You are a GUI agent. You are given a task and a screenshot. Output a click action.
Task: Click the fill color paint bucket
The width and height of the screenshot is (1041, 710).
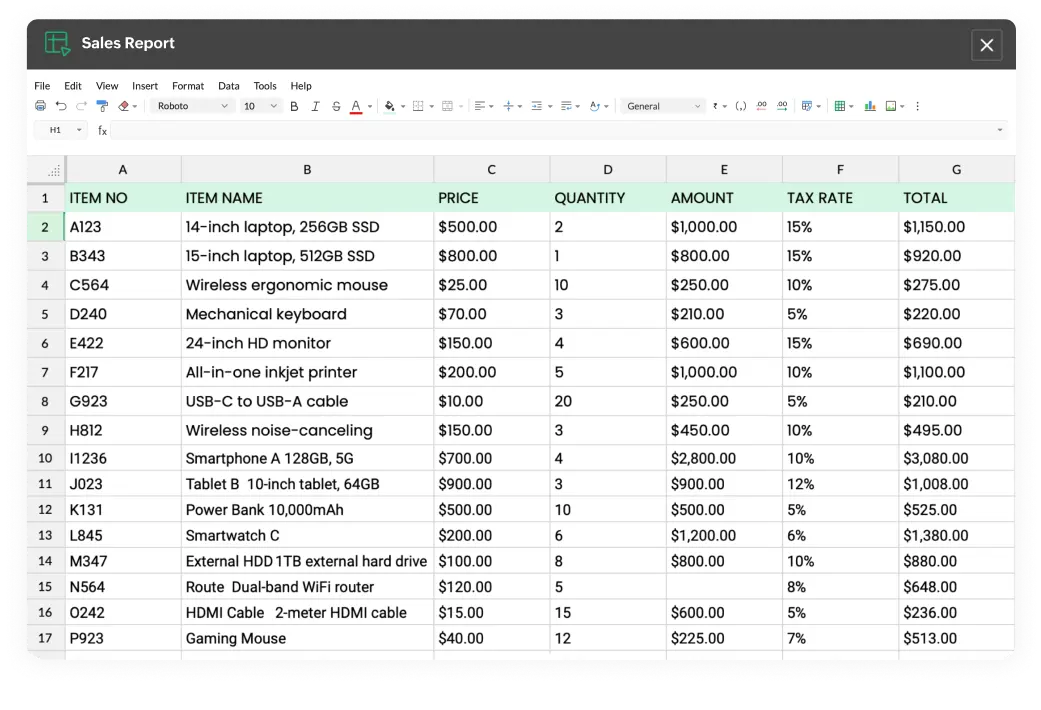tap(389, 106)
